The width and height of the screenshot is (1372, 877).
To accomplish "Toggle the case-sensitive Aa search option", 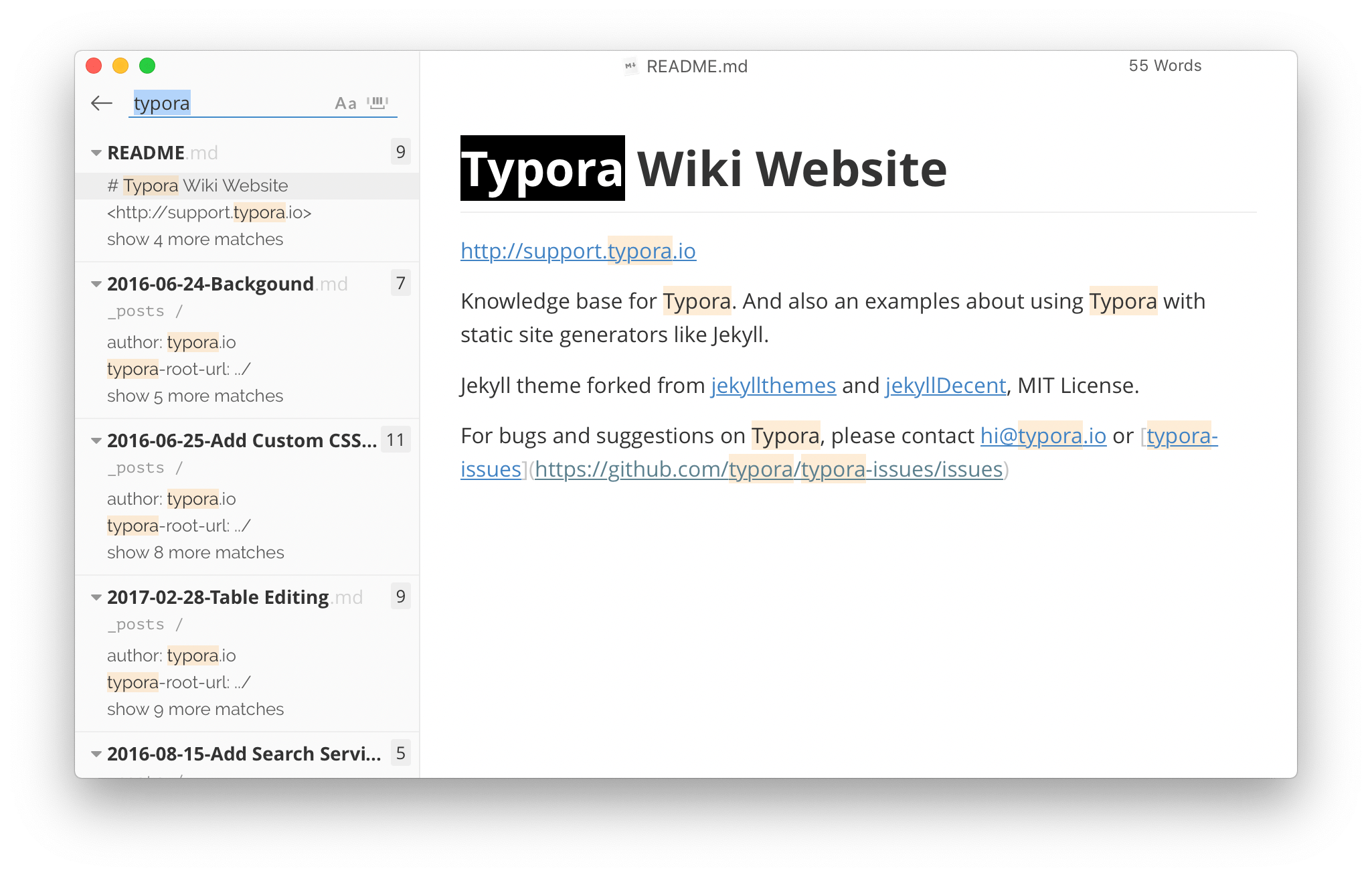I will point(345,104).
